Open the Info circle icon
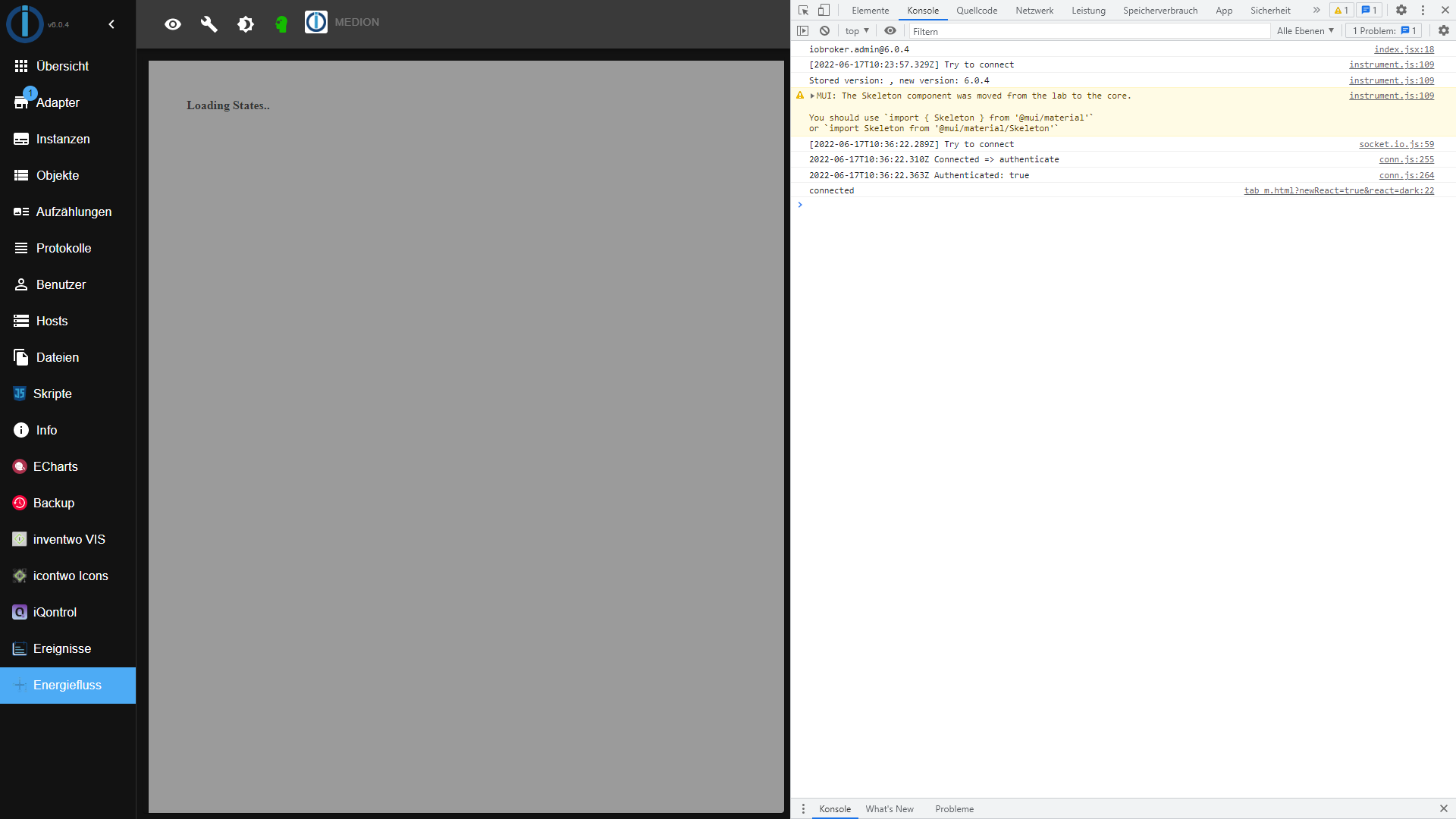 tap(21, 430)
